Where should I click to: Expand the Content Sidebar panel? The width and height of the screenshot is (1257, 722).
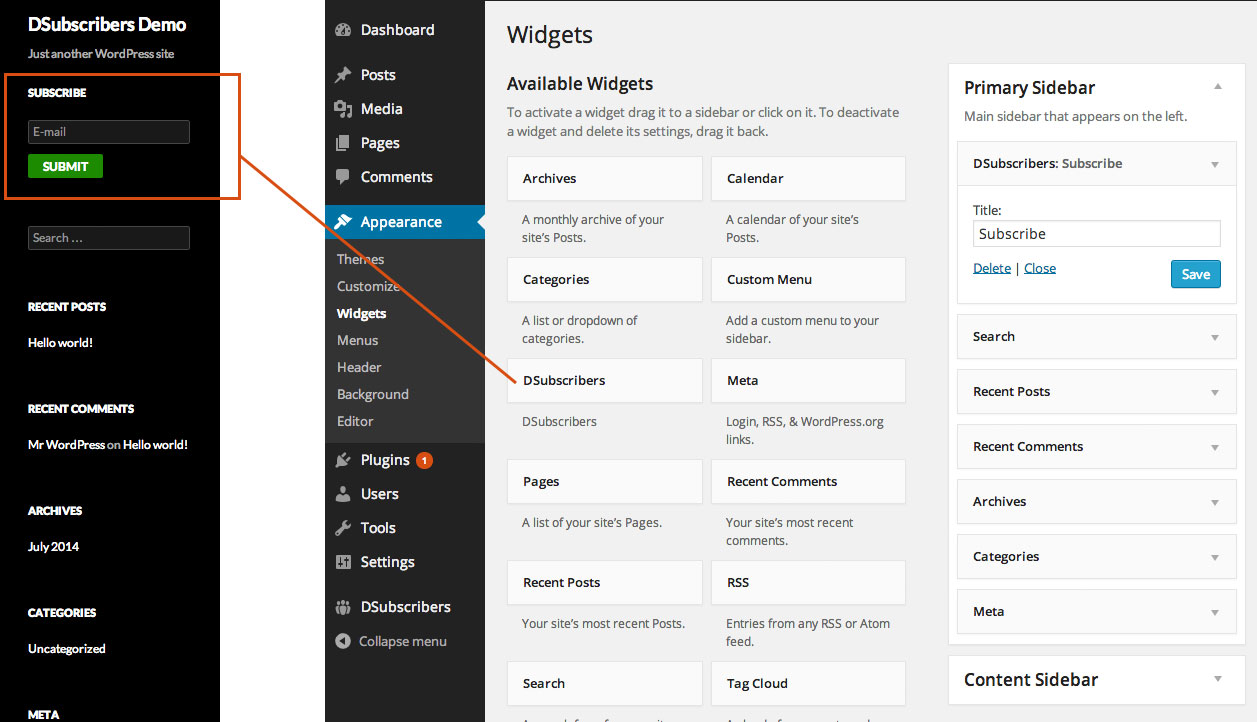click(x=1218, y=679)
